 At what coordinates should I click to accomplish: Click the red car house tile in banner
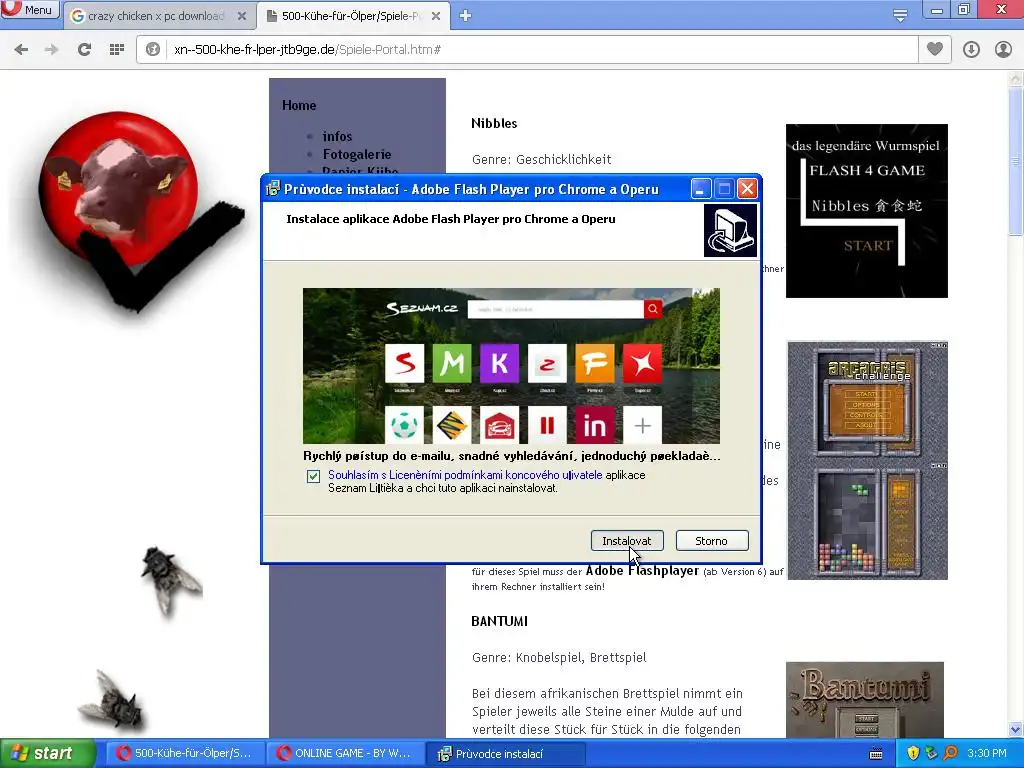(500, 424)
